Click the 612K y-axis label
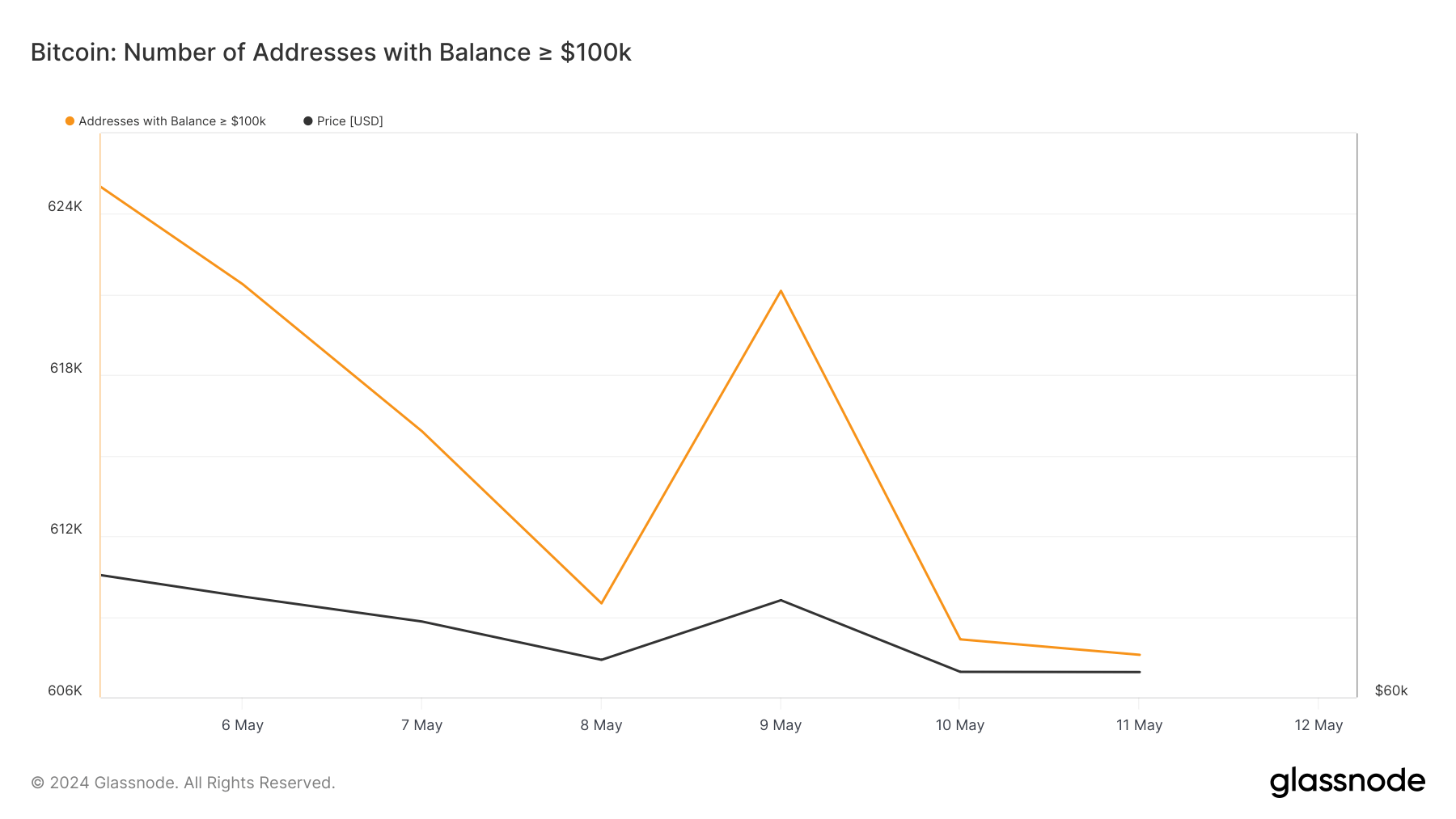This screenshot has width=1456, height=819. tap(66, 530)
